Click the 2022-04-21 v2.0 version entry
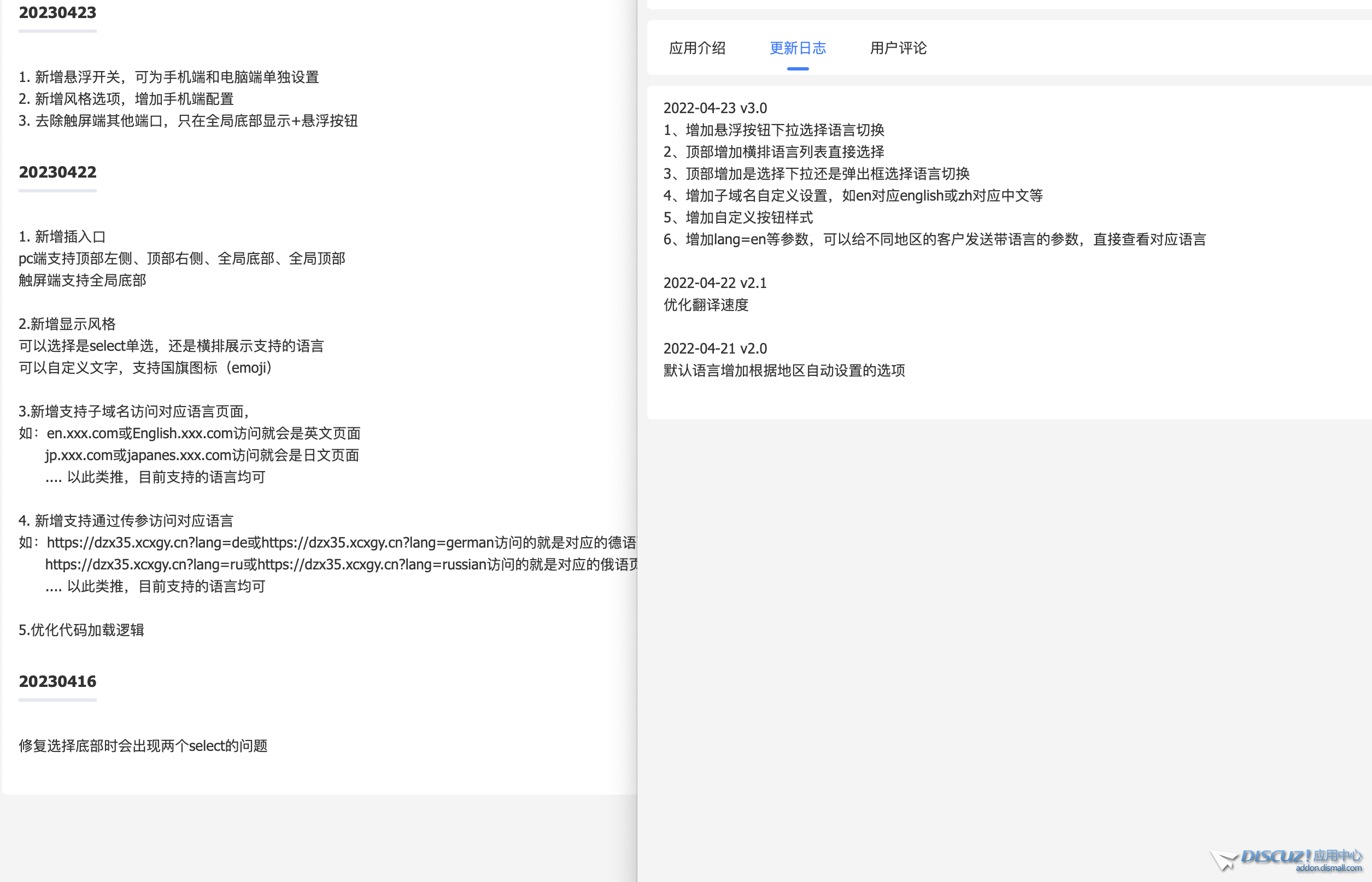Viewport: 1372px width, 882px height. click(714, 348)
